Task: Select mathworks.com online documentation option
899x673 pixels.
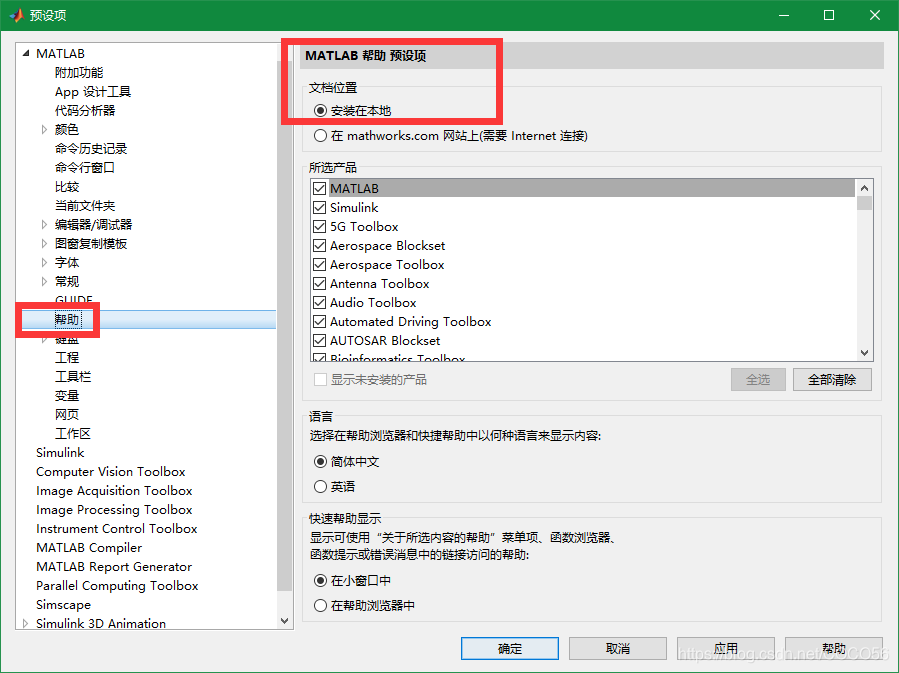Action: [320, 136]
